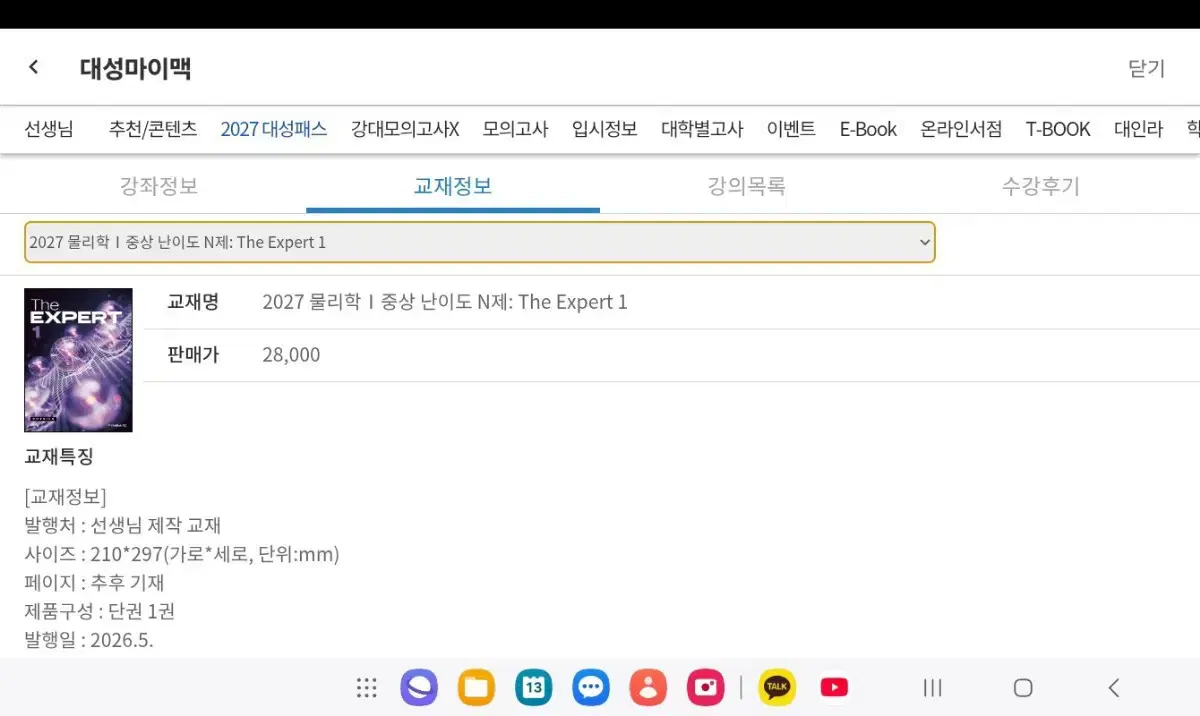Open the E-Book menu item
Viewport: 1200px width, 716px height.
(868, 129)
